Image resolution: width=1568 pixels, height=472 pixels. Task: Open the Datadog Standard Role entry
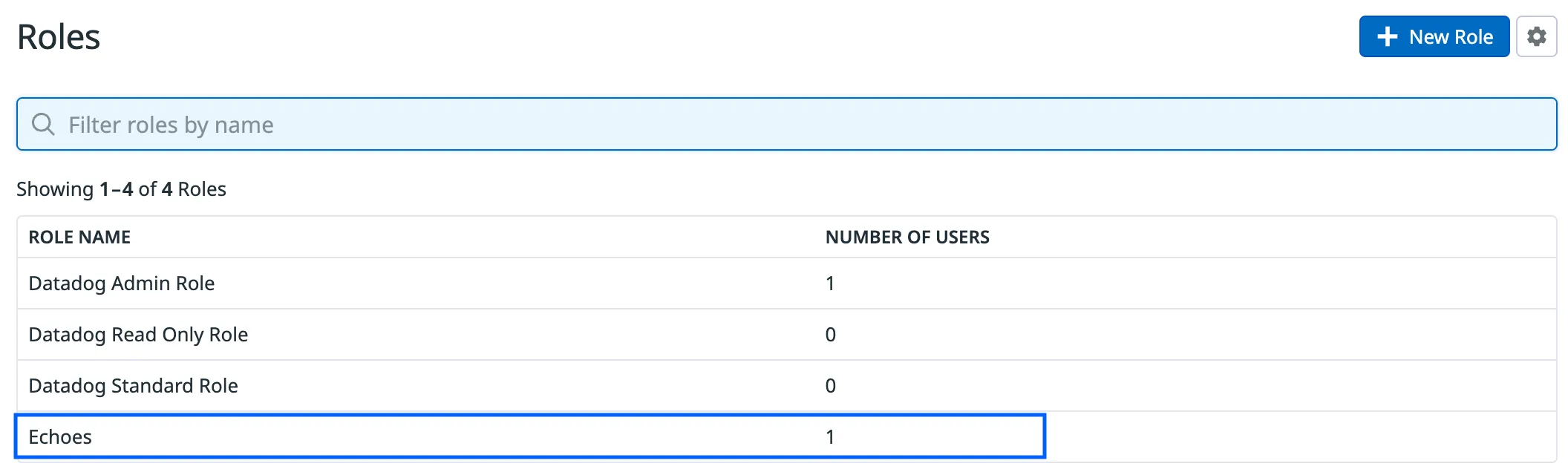[x=786, y=386]
